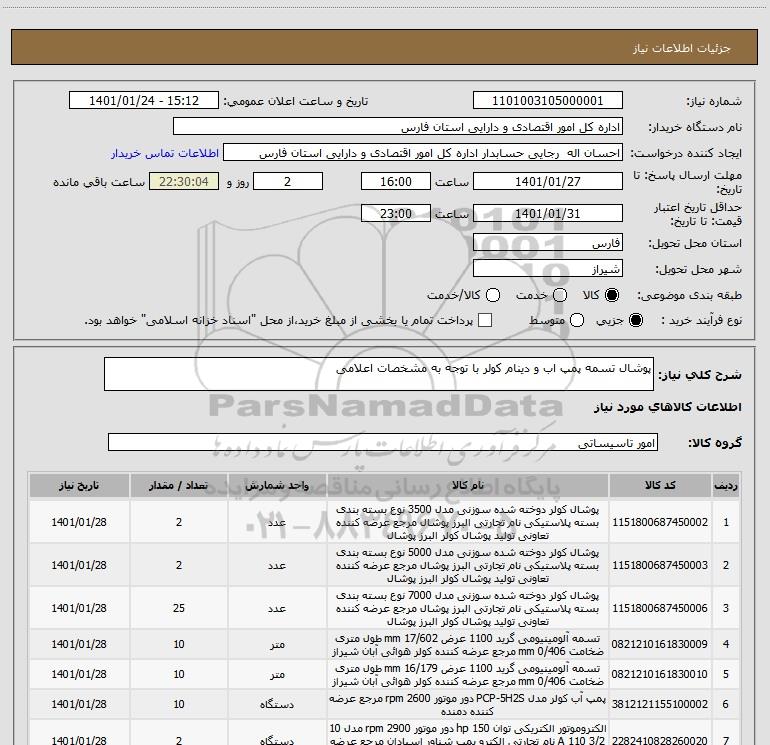Image resolution: width=770 pixels, height=745 pixels.
Task: Click the واحد شمارش column header
Action: tap(277, 486)
